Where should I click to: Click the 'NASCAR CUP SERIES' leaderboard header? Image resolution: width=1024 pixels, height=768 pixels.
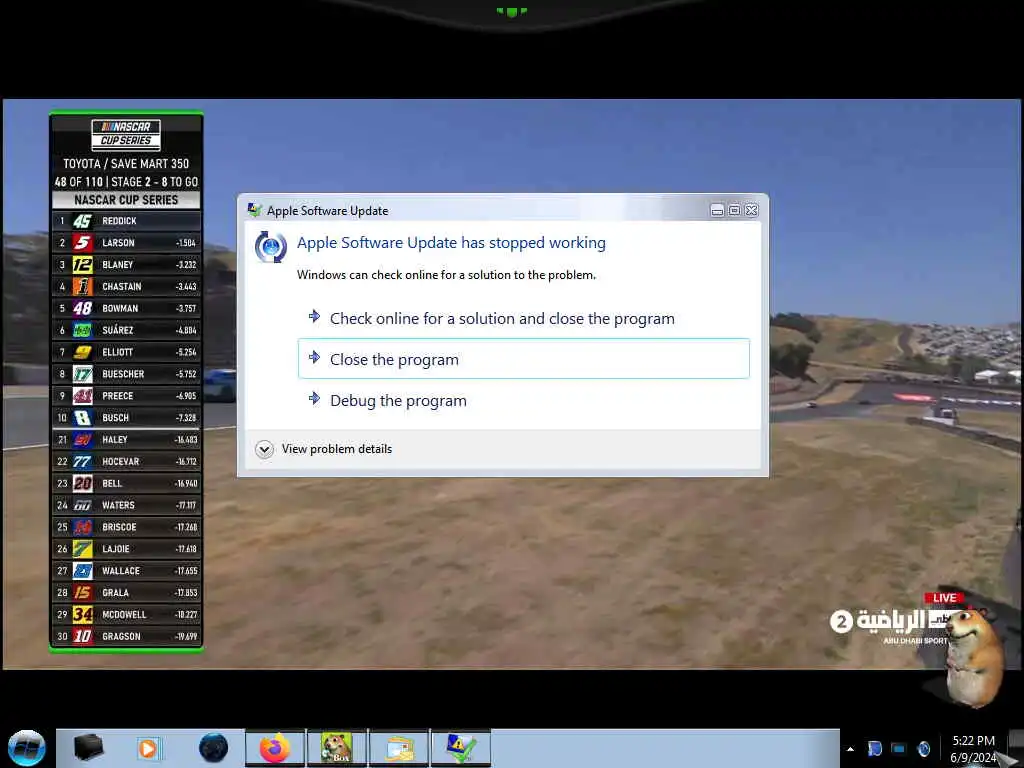pyautogui.click(x=126, y=200)
